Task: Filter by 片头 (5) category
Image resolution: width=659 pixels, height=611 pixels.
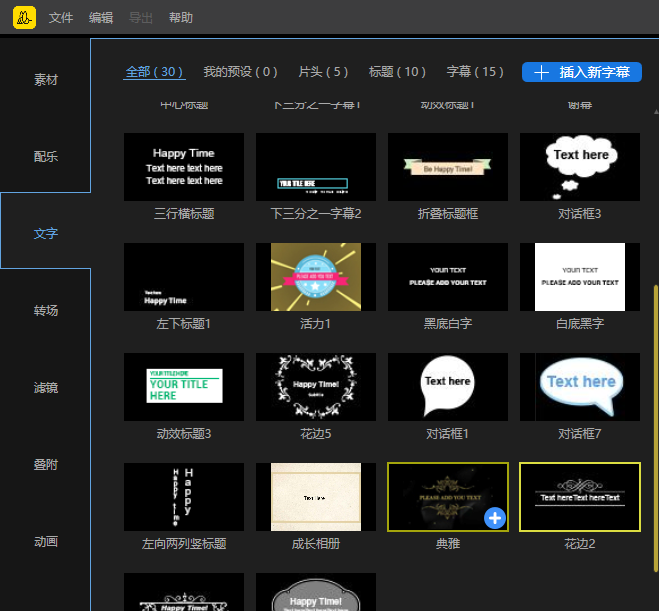Action: pos(323,72)
